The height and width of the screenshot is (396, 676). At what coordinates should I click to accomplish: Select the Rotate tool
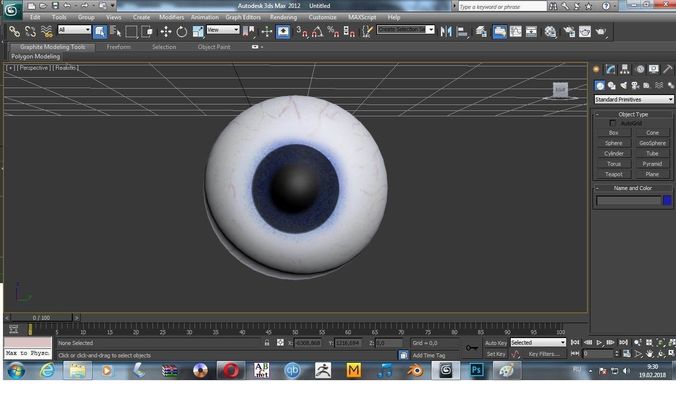pos(182,31)
